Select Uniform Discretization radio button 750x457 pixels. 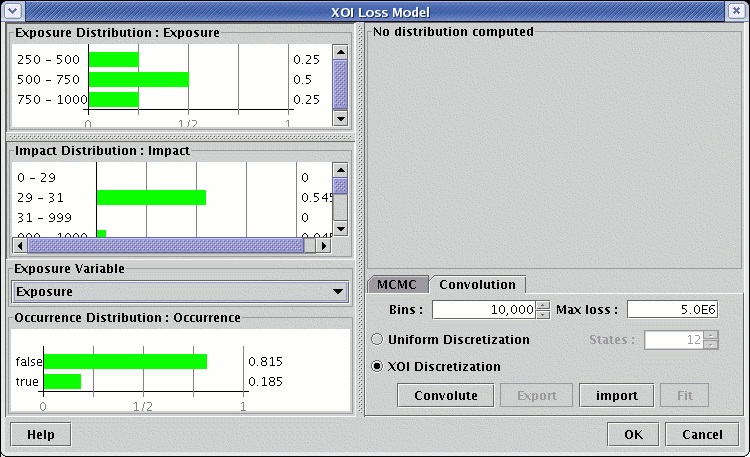point(377,339)
